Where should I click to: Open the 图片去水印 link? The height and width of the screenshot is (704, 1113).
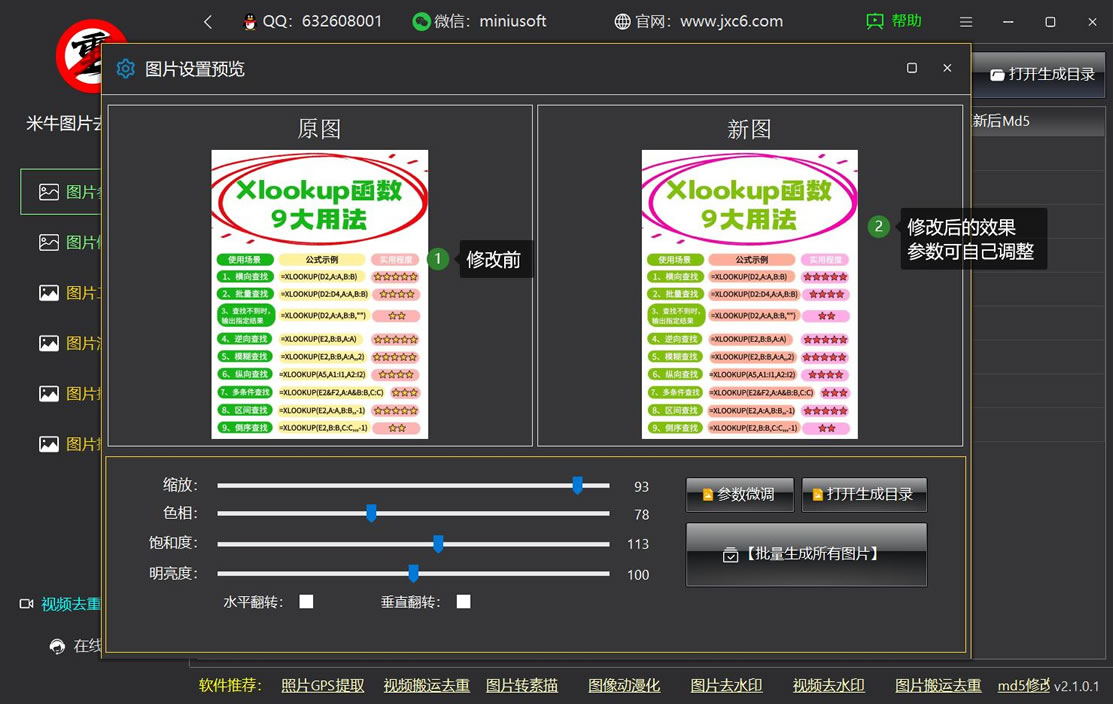pyautogui.click(x=726, y=686)
